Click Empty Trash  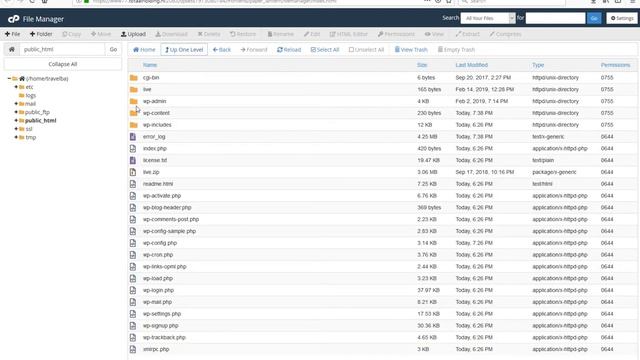(x=456, y=49)
